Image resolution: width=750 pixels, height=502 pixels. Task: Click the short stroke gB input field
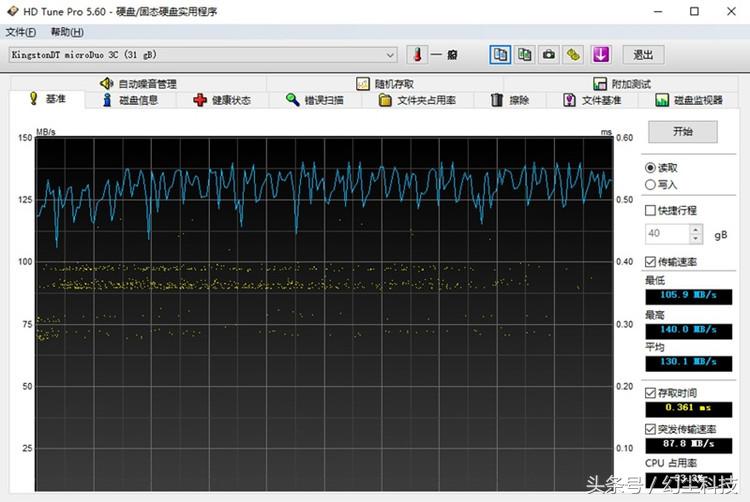(667, 233)
